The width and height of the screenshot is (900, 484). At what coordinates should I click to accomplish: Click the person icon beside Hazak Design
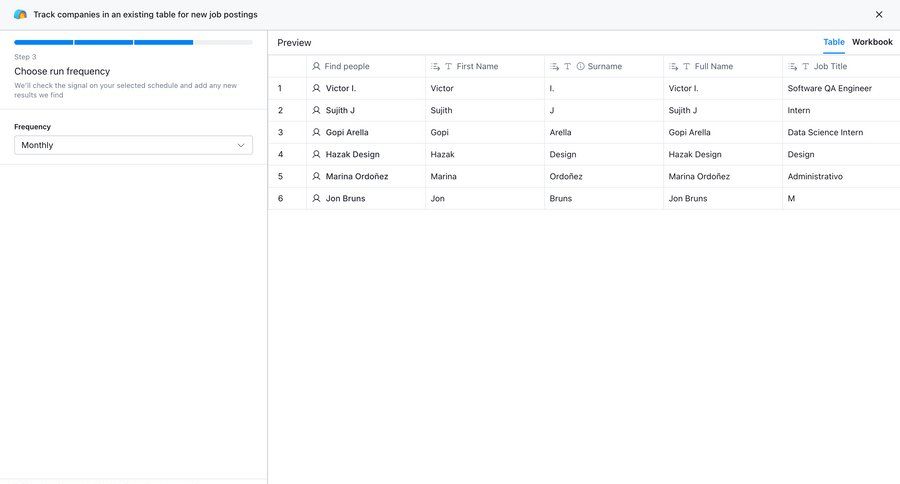pos(316,154)
